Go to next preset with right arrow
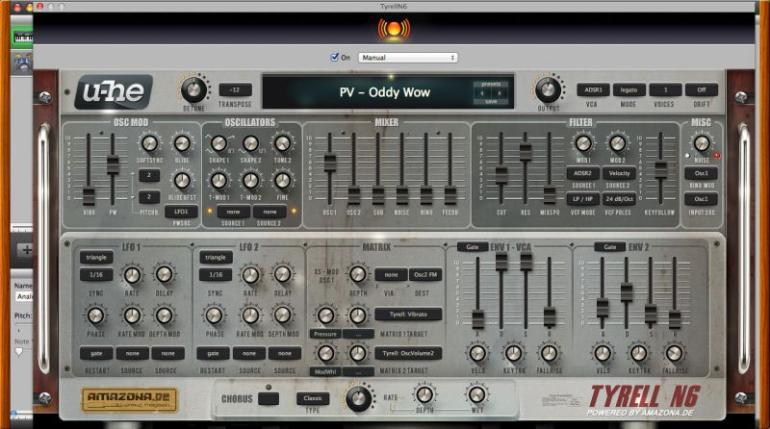This screenshot has width=770, height=429. click(499, 93)
